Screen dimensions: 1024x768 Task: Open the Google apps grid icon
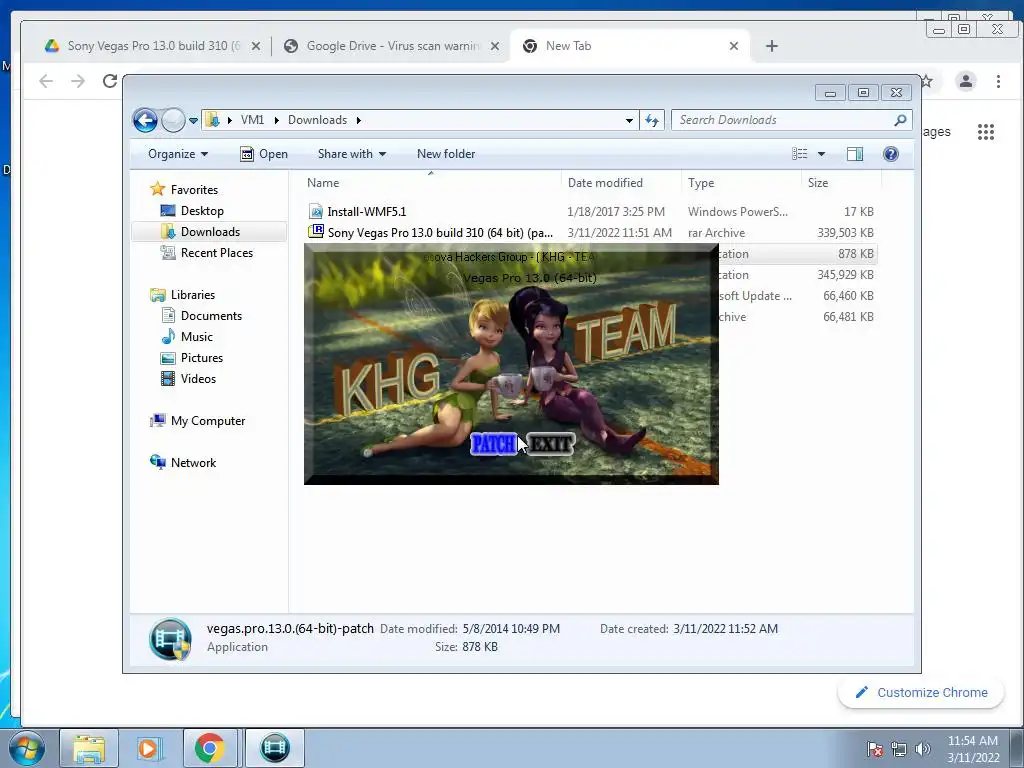click(x=985, y=132)
